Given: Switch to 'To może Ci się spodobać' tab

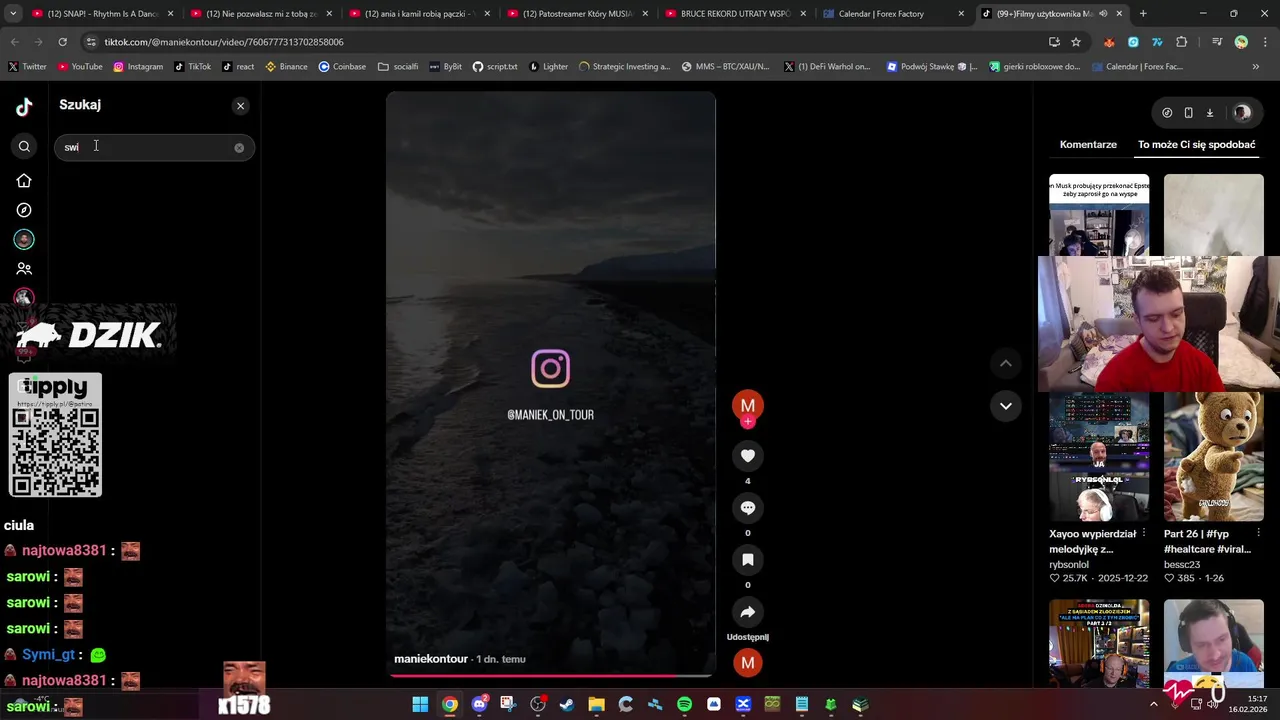Looking at the screenshot, I should [1196, 145].
